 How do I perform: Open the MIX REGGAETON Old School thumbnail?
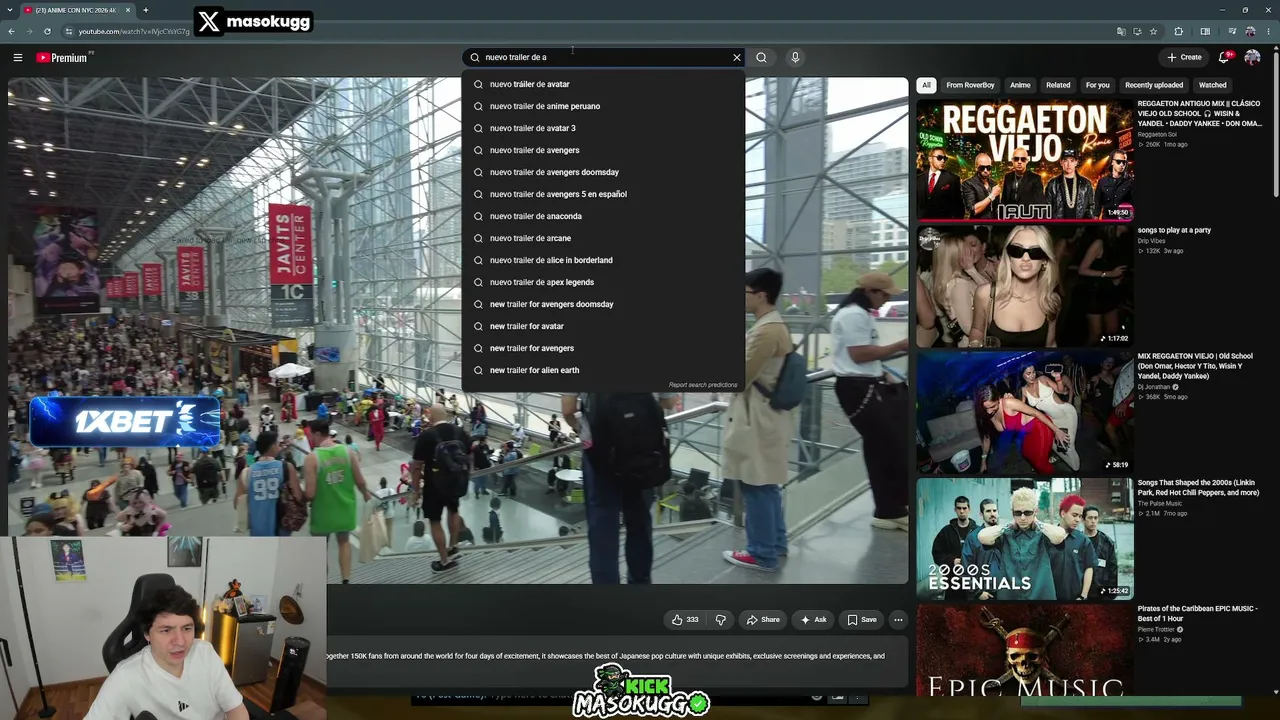(1025, 412)
